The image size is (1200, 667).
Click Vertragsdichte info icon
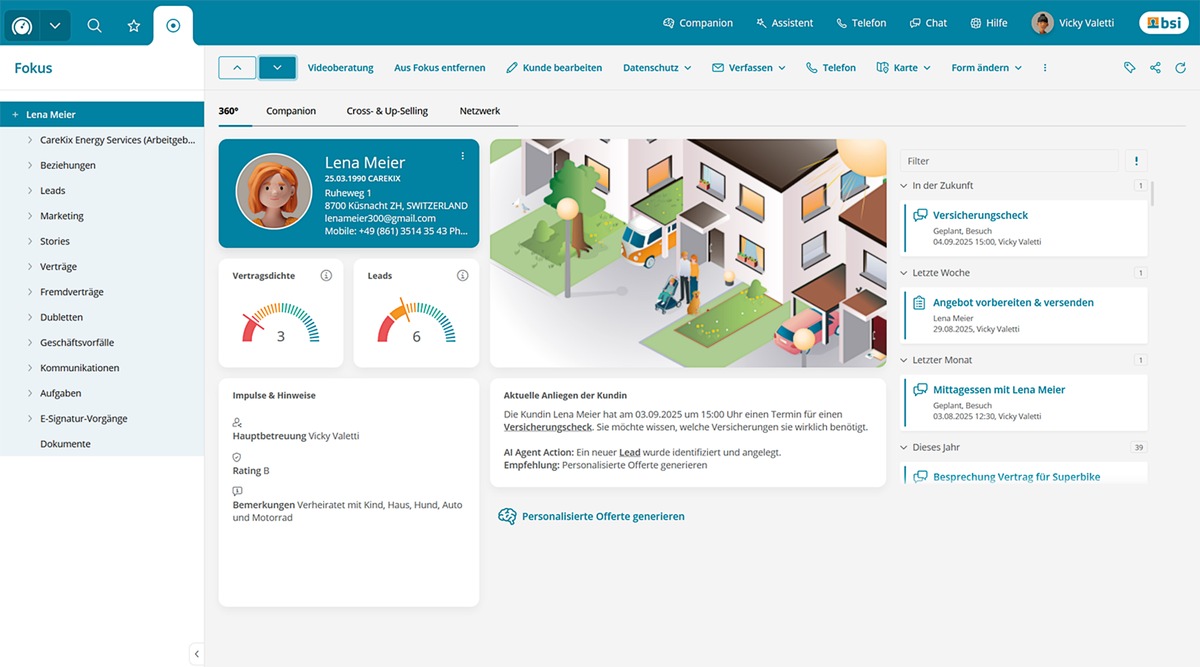coord(326,276)
